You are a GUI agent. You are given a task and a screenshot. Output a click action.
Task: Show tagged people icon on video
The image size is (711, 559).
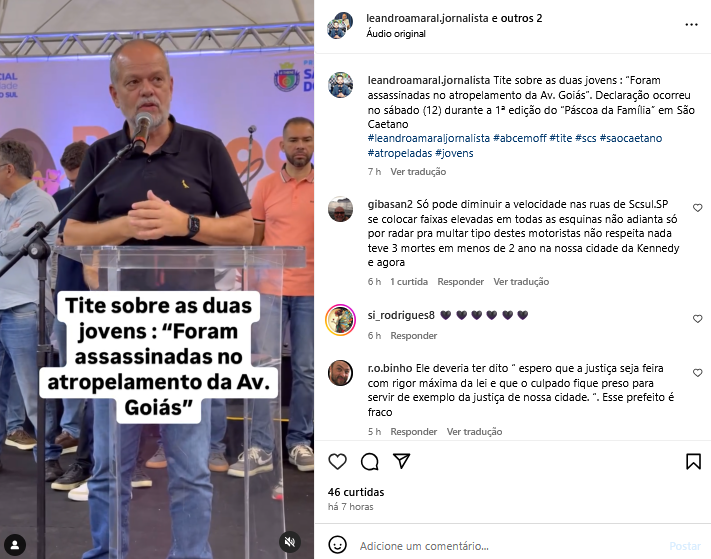(x=15, y=544)
